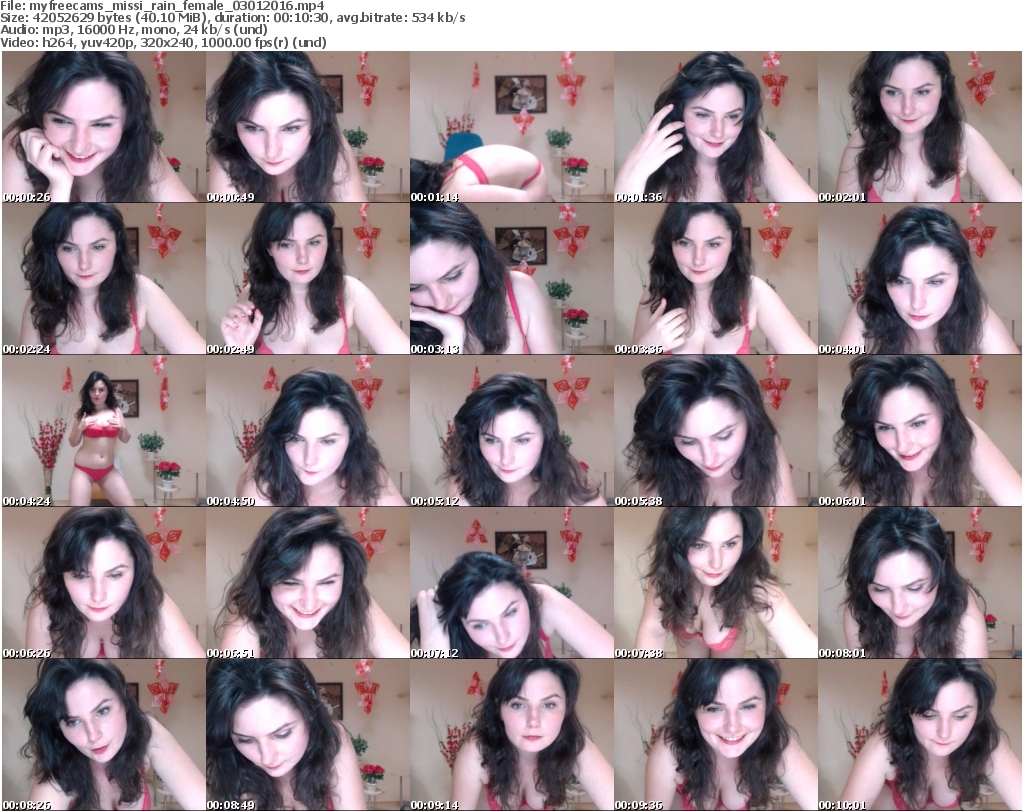Select the thumbnail stamped 00:03:13
Viewport: 1024px width, 811px height.
pos(512,279)
